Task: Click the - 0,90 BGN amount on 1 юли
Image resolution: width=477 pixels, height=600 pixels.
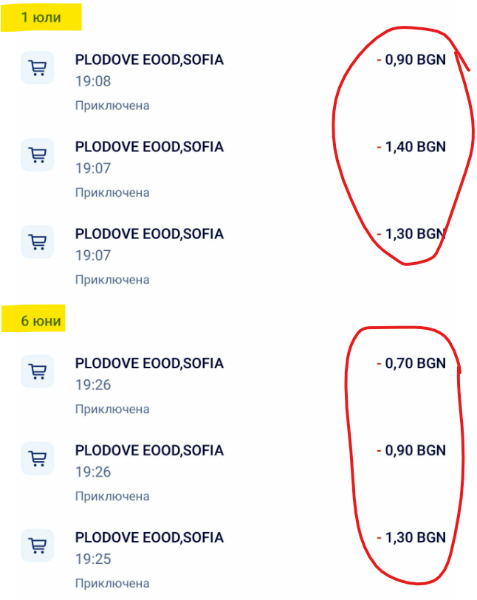Action: (411, 60)
